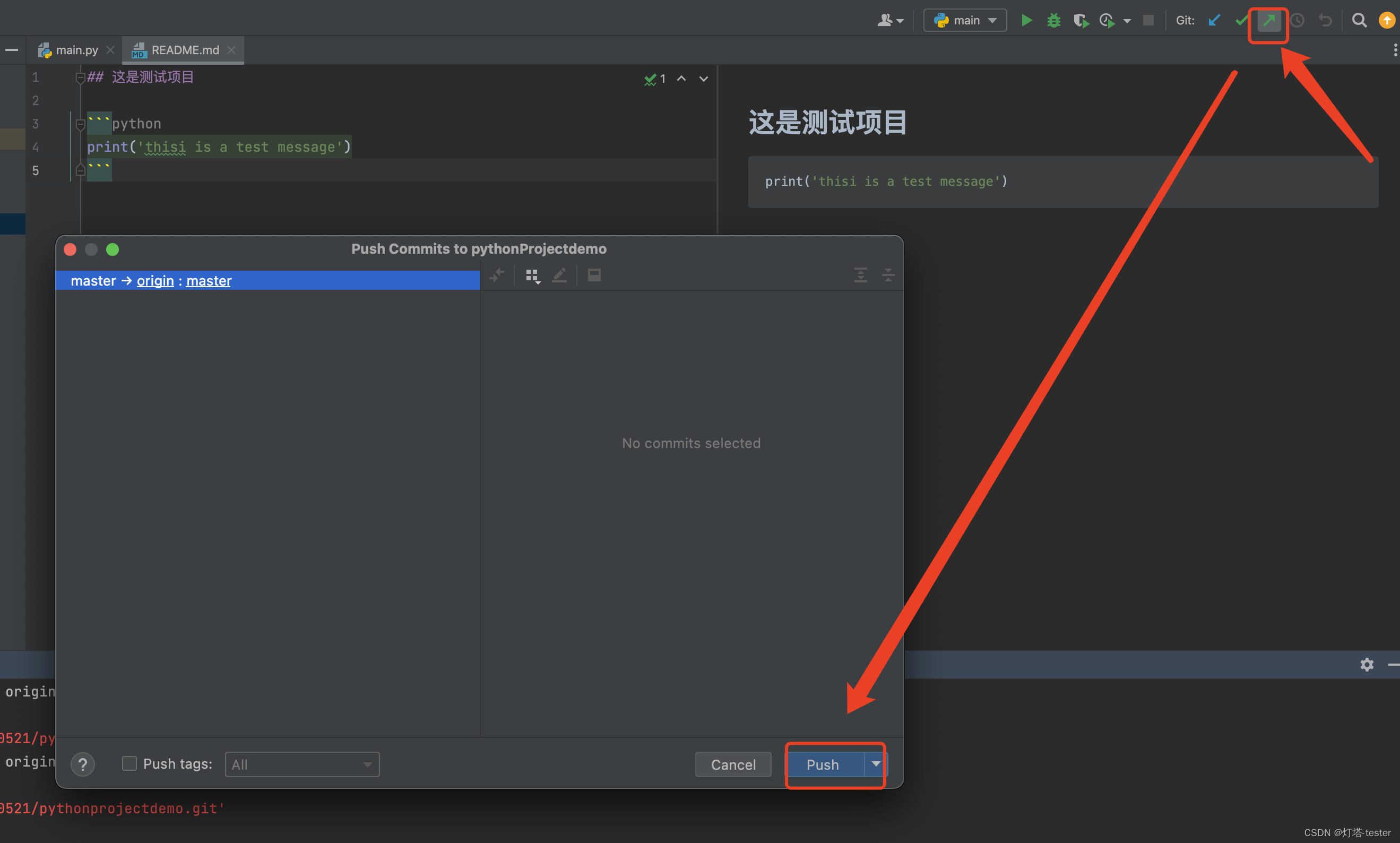This screenshot has width=1400, height=843.
Task: Open editor tab options menu
Action: 1395,50
